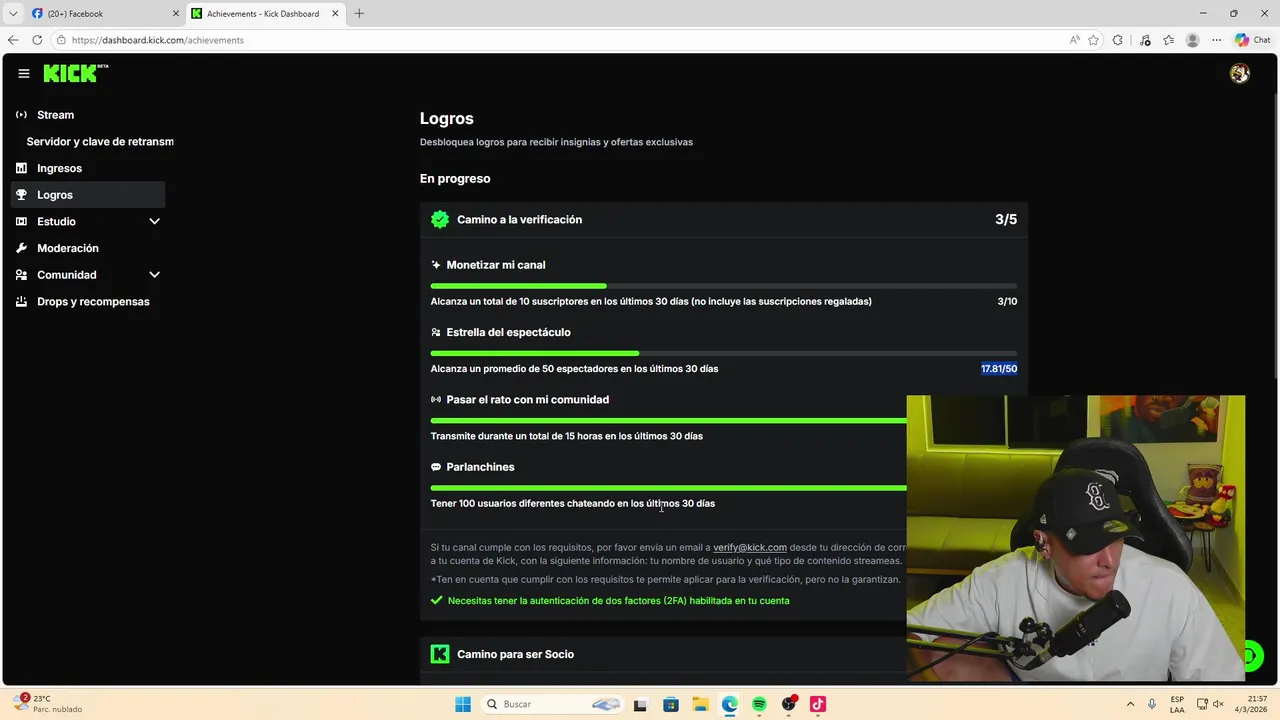Open Stream in the sidebar
1280x720 pixels.
88,115
